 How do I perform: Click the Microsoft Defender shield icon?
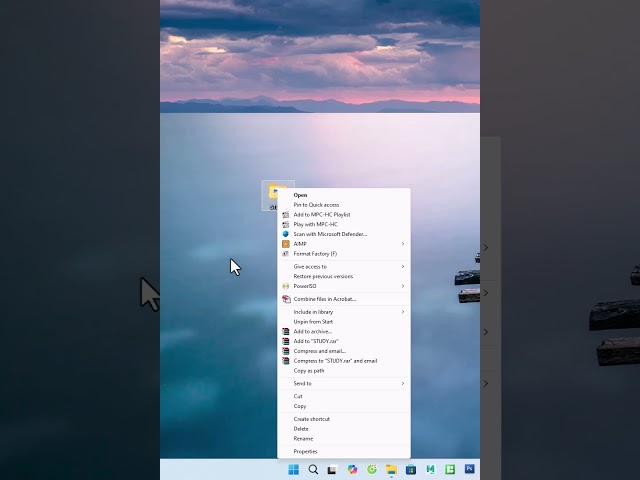[286, 234]
